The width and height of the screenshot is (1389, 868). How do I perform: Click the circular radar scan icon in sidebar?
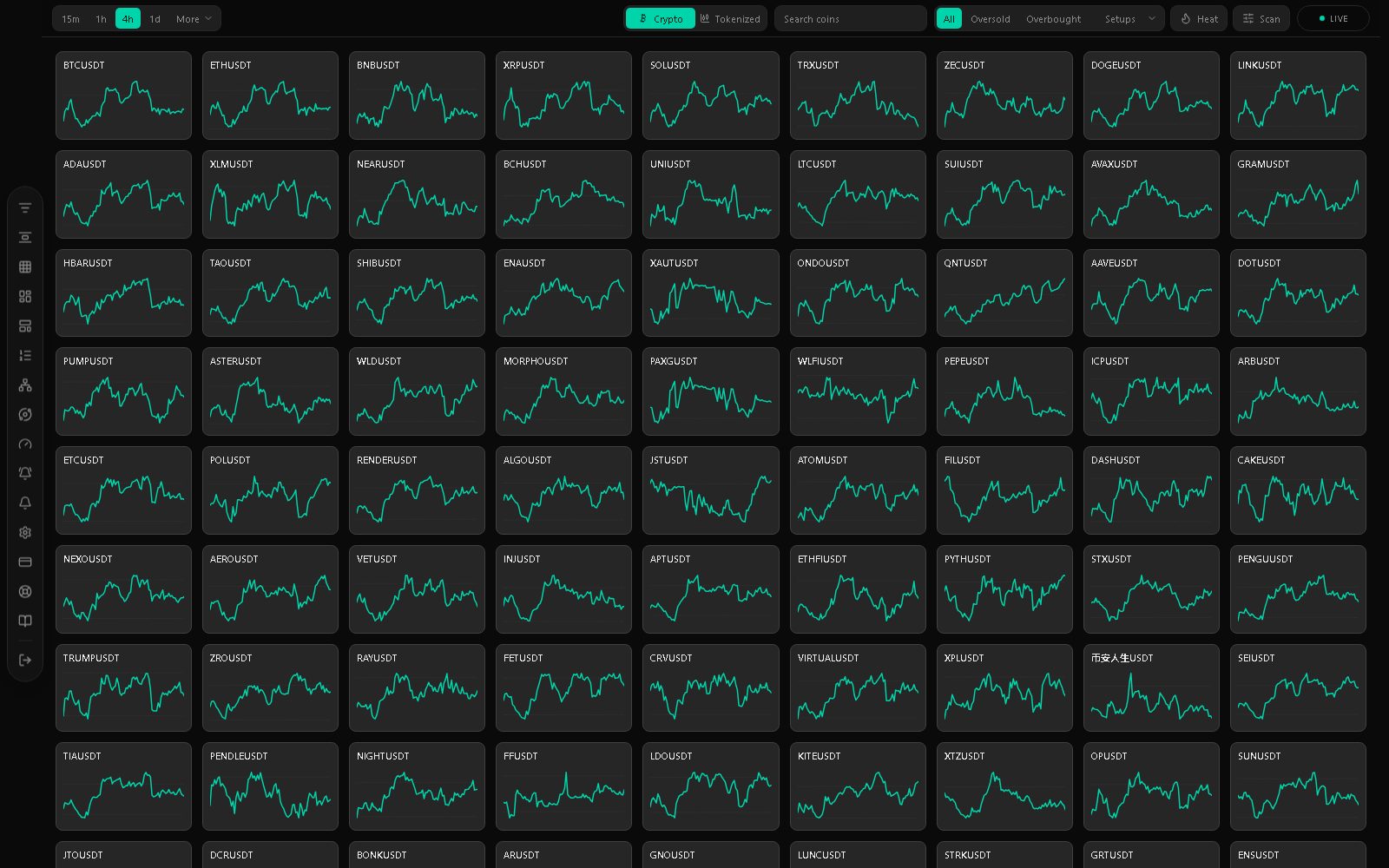pos(25,415)
